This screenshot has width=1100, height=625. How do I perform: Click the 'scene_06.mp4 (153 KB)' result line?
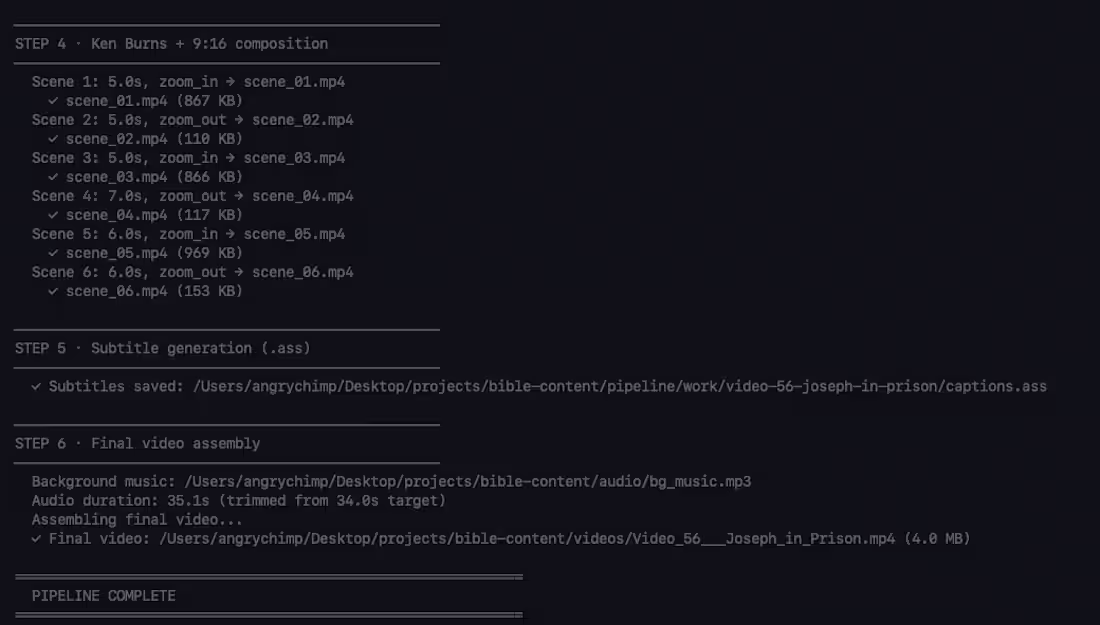pos(145,290)
